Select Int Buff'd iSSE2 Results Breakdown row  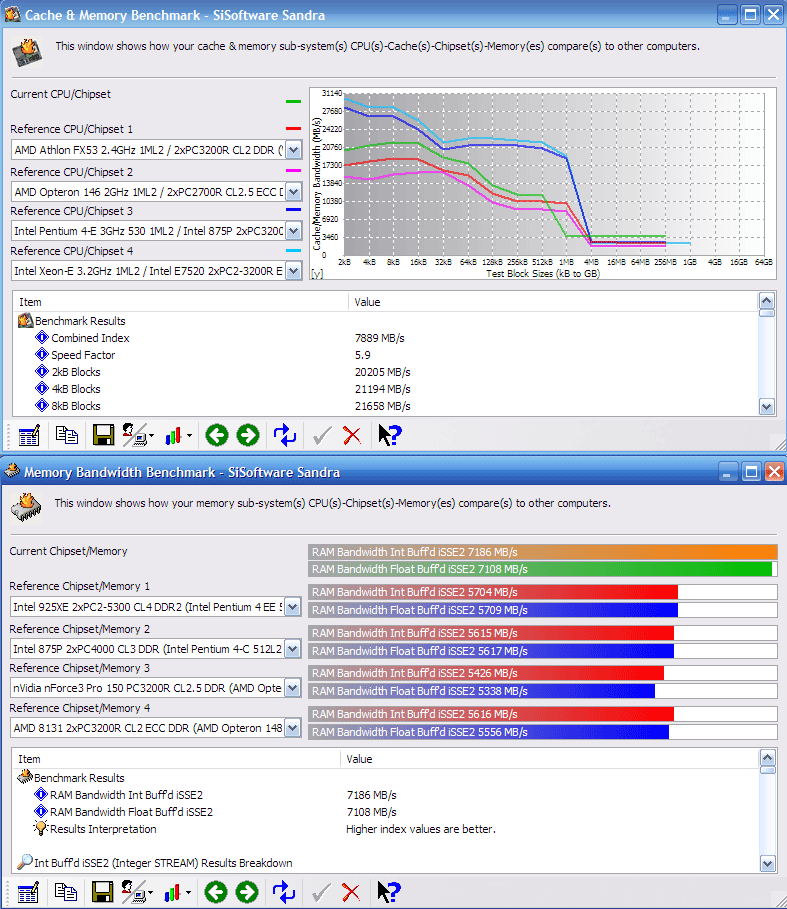(x=385, y=863)
